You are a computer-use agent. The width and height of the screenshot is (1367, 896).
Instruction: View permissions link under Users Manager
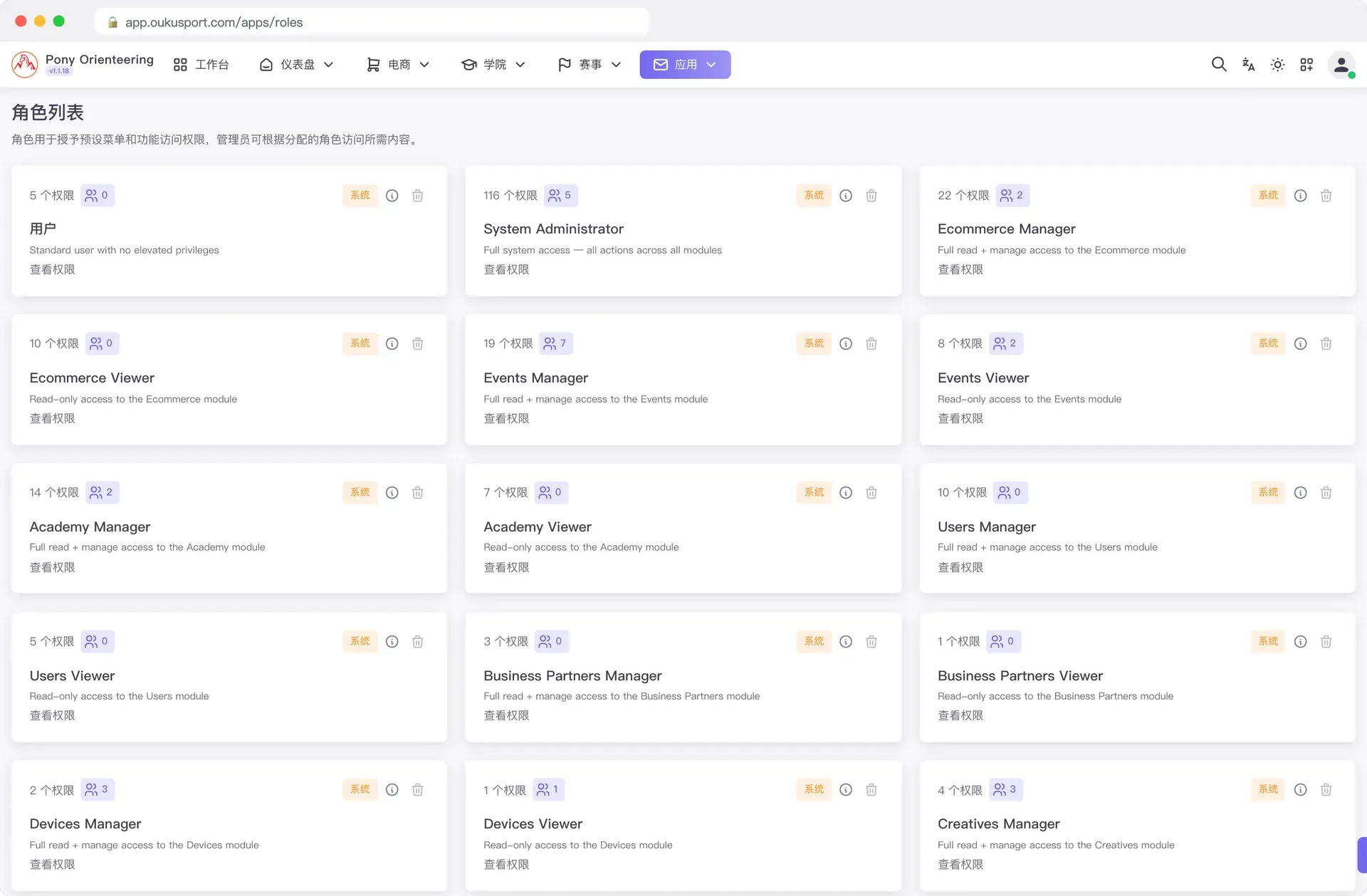coord(960,567)
